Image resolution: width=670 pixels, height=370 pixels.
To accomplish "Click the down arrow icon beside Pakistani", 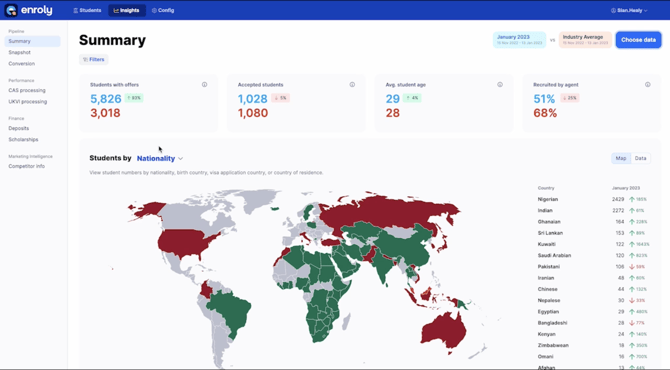I will [x=632, y=267].
